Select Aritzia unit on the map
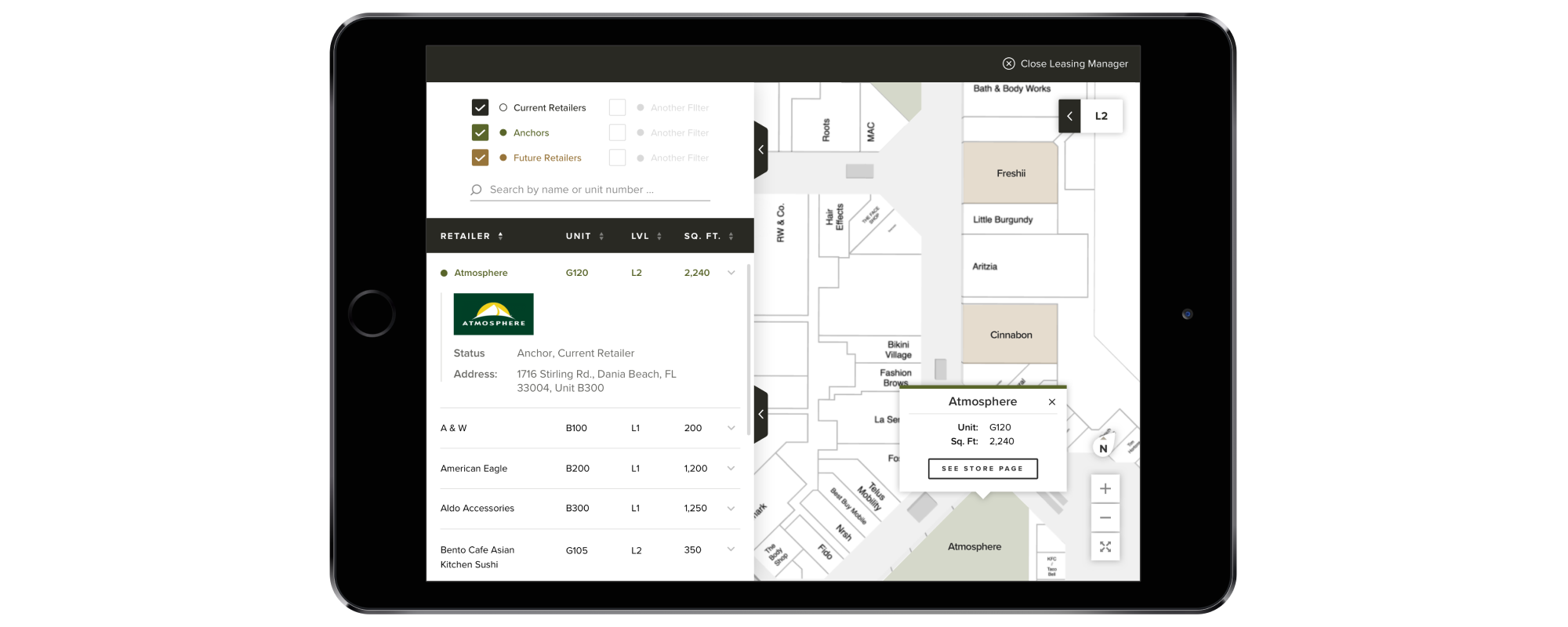 click(1025, 266)
